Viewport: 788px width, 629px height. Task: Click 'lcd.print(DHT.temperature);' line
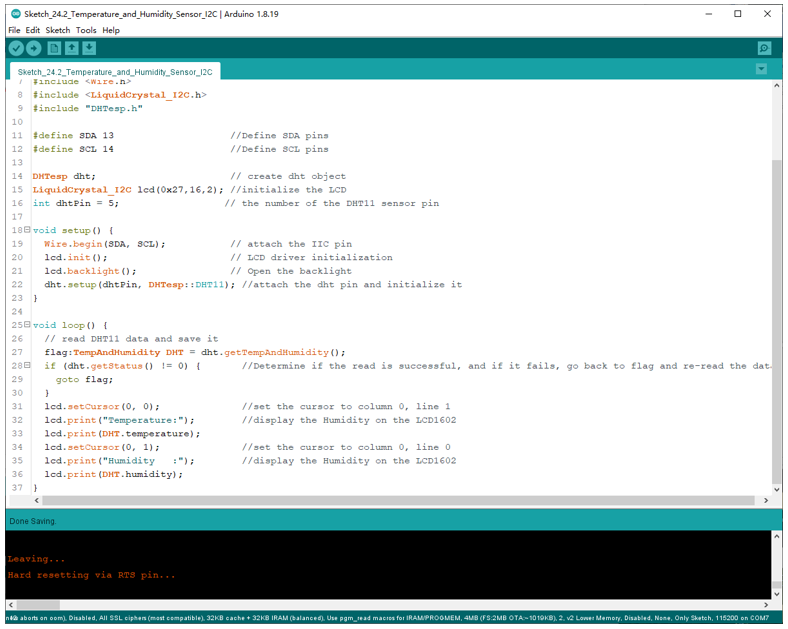(122, 434)
